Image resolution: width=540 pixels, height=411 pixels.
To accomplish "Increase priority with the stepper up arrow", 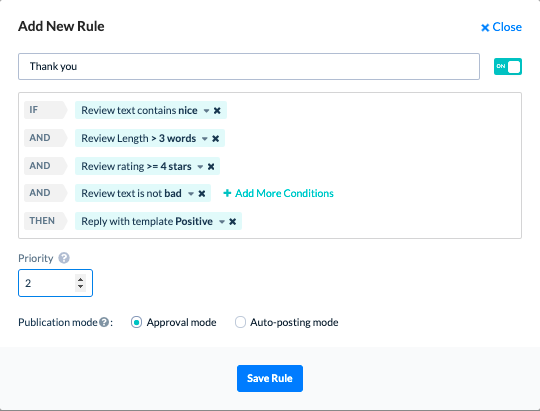I will point(81,279).
